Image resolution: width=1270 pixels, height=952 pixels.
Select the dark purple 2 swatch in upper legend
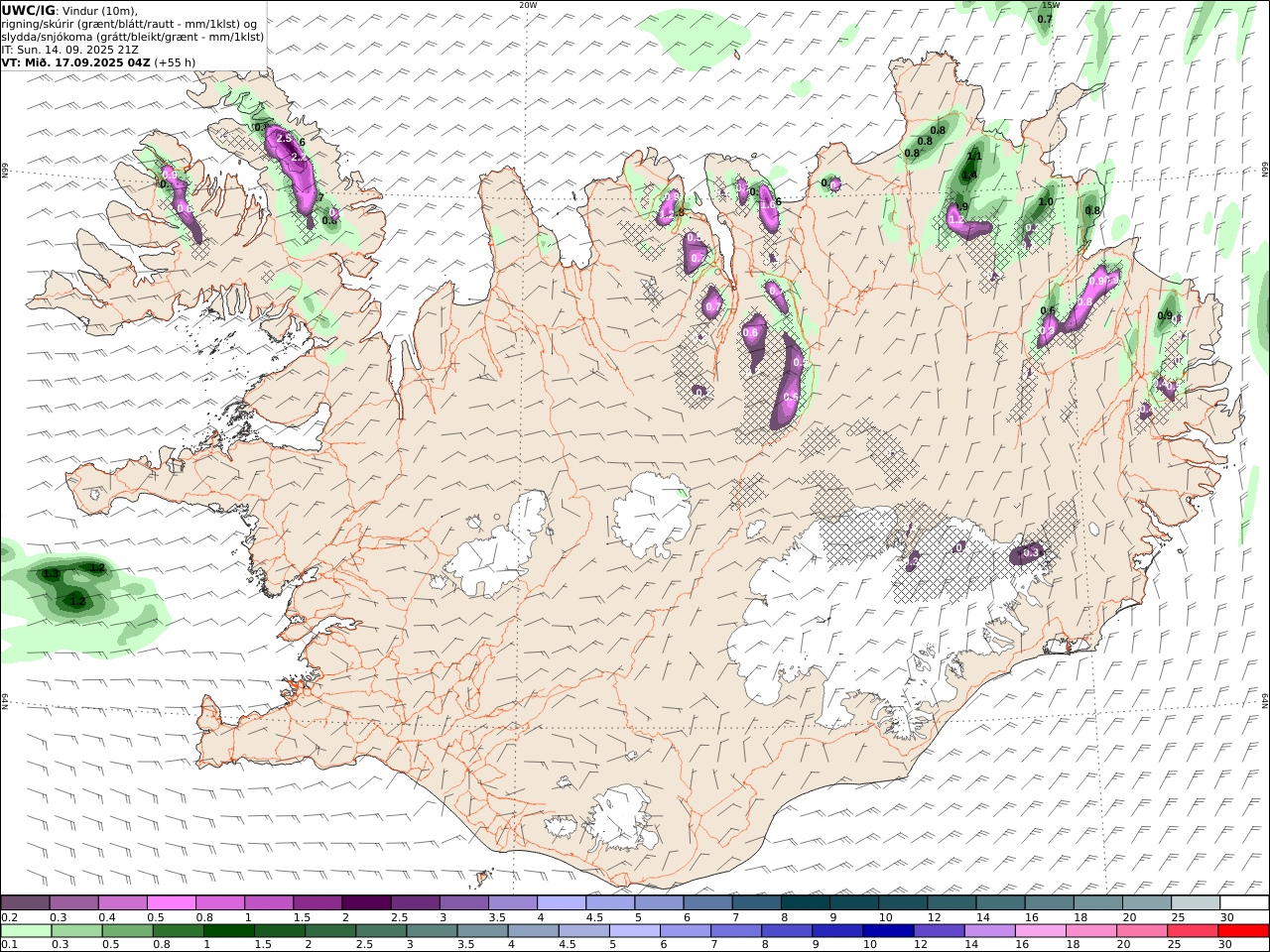click(x=366, y=902)
